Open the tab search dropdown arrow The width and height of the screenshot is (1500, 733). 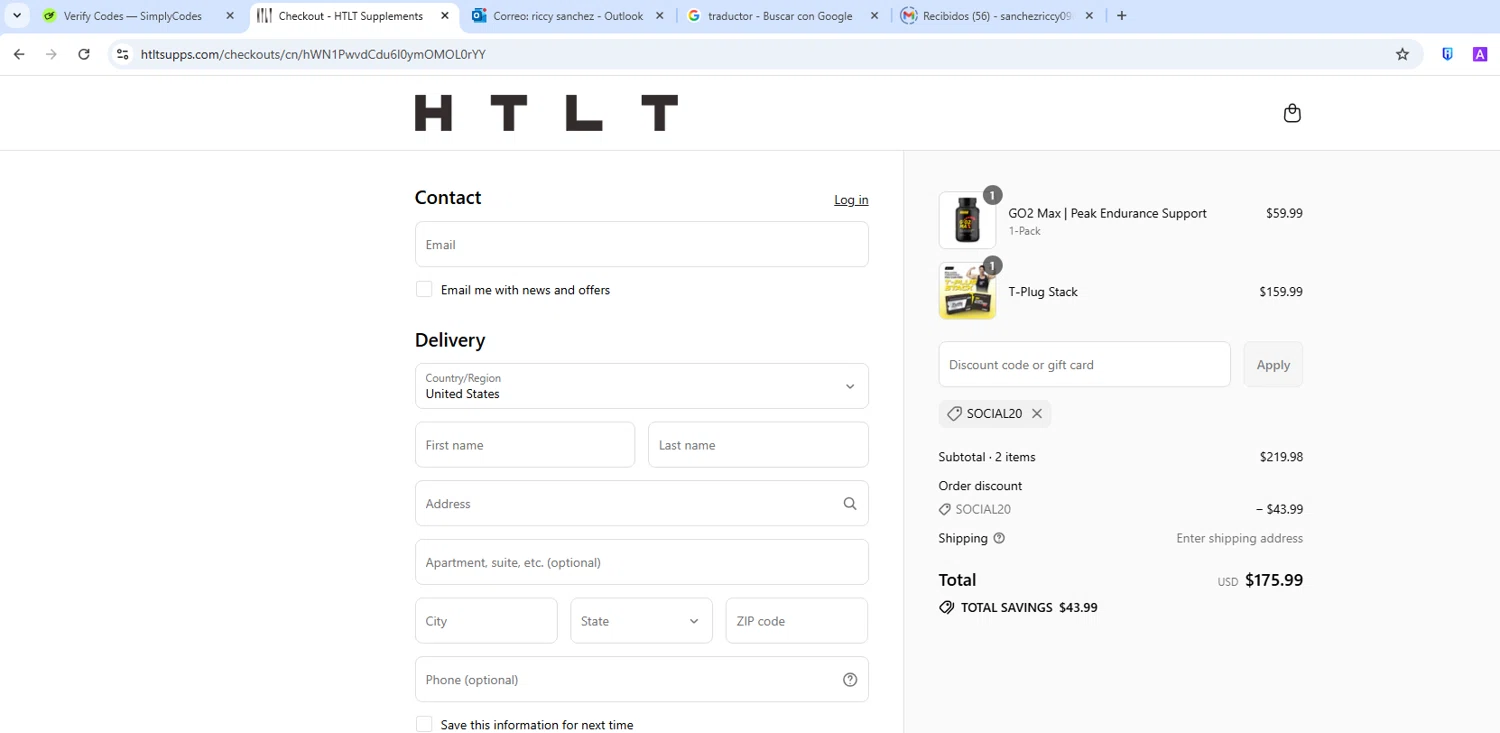[x=17, y=16]
